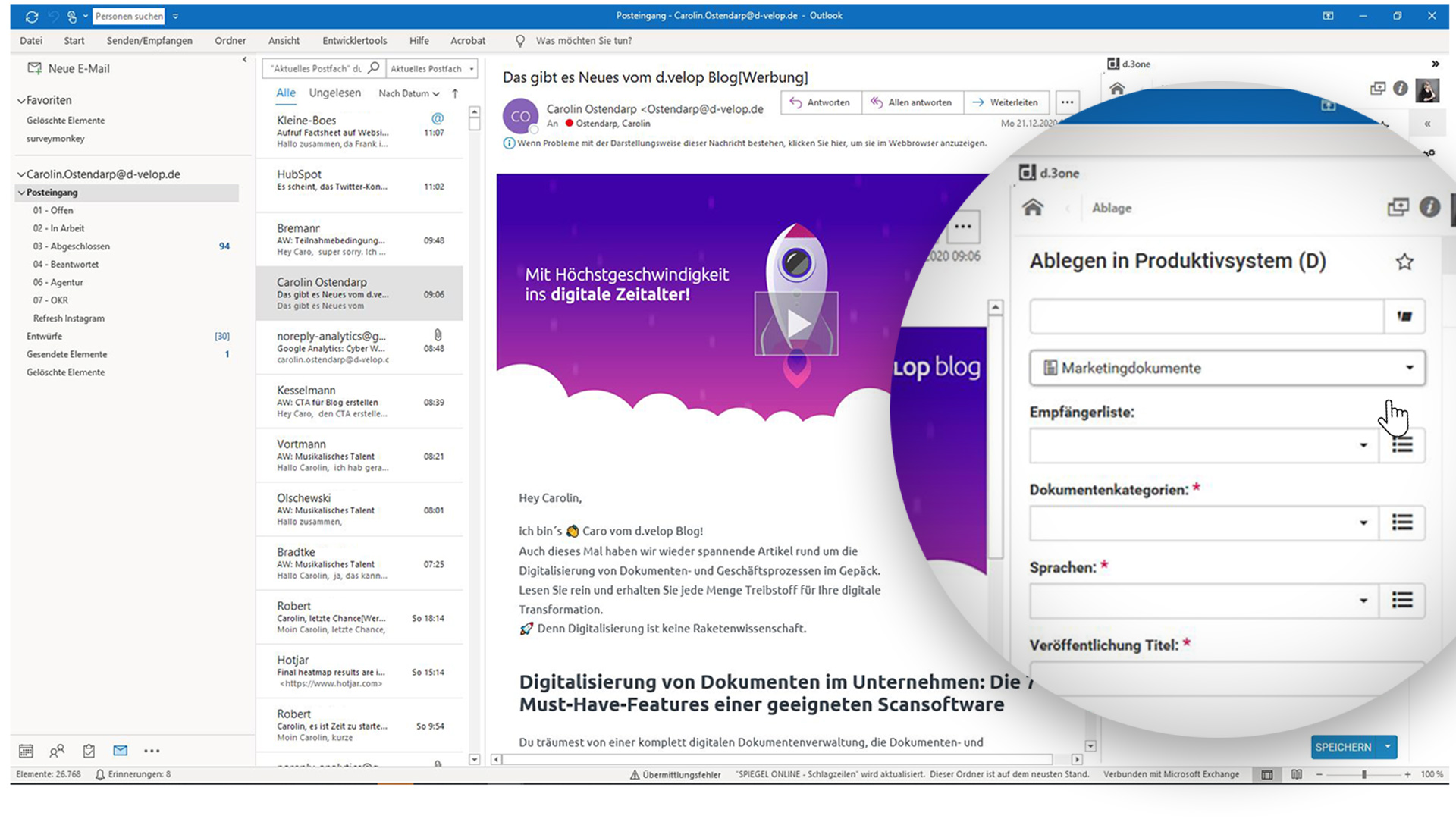Open the Ordner tab
The image size is (1456, 819).
(231, 41)
